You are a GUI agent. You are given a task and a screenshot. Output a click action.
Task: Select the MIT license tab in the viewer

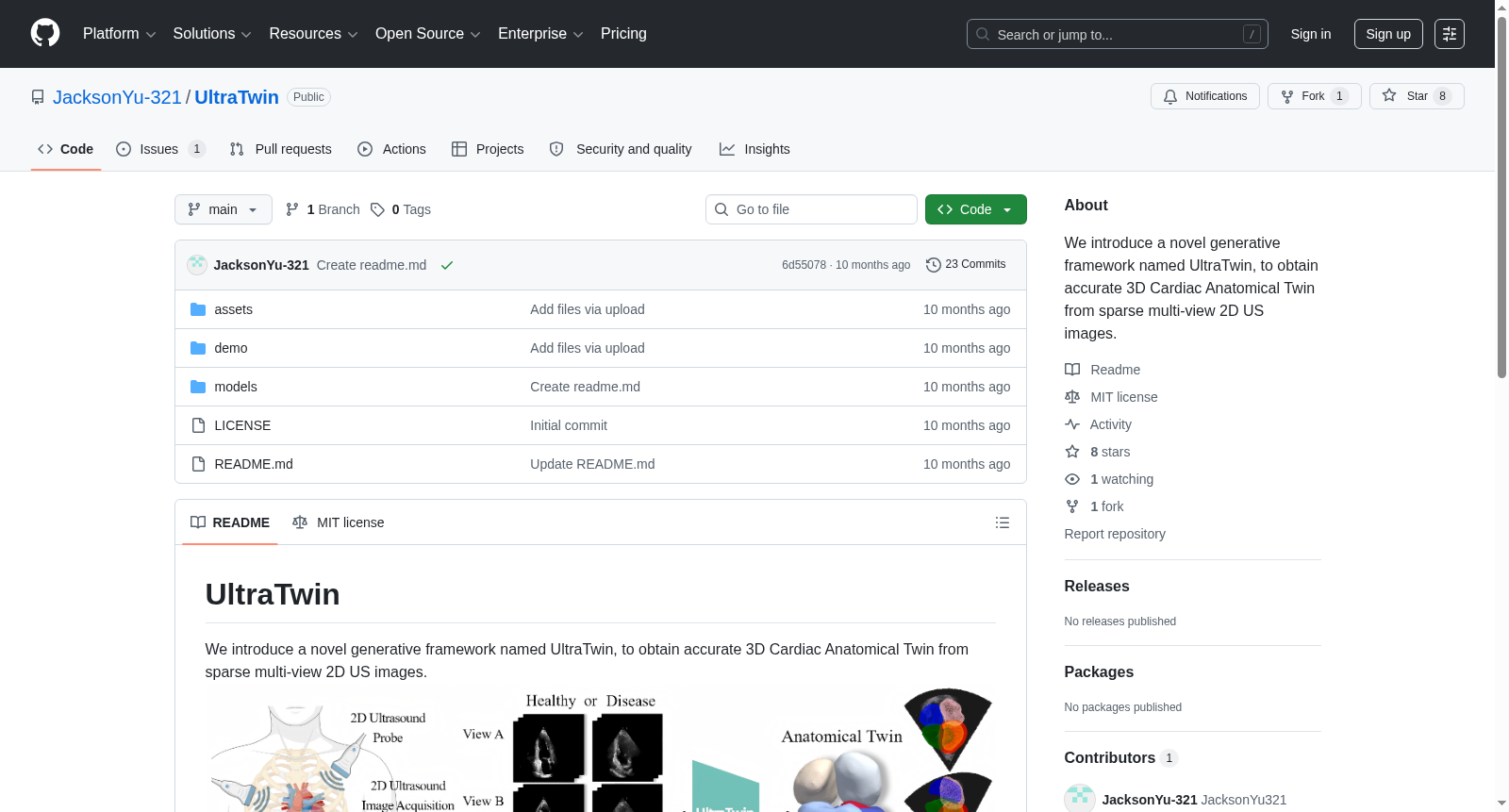click(339, 522)
